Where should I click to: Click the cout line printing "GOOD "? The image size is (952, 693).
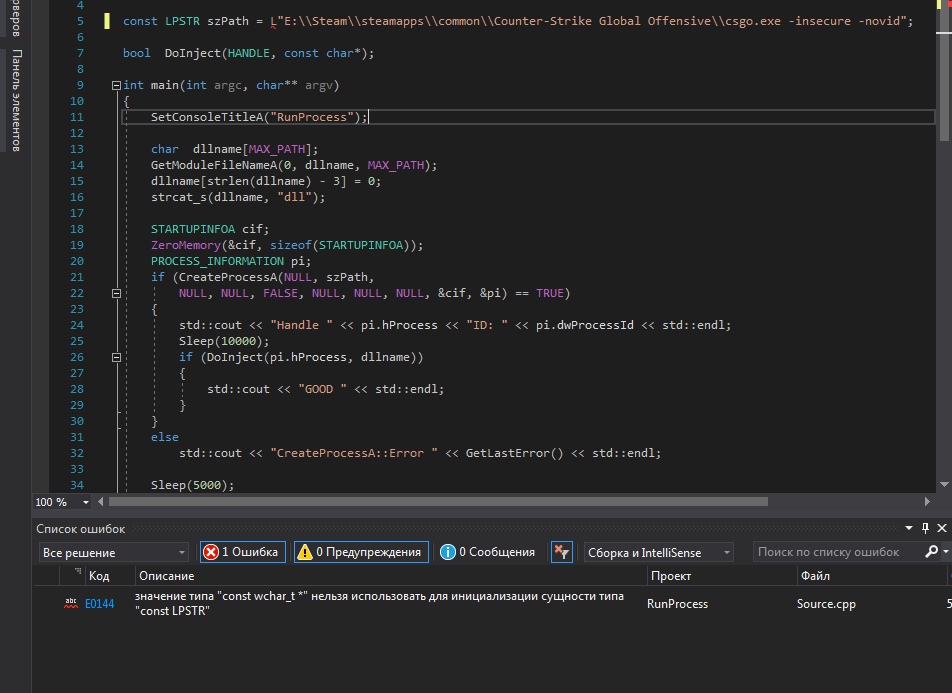325,389
